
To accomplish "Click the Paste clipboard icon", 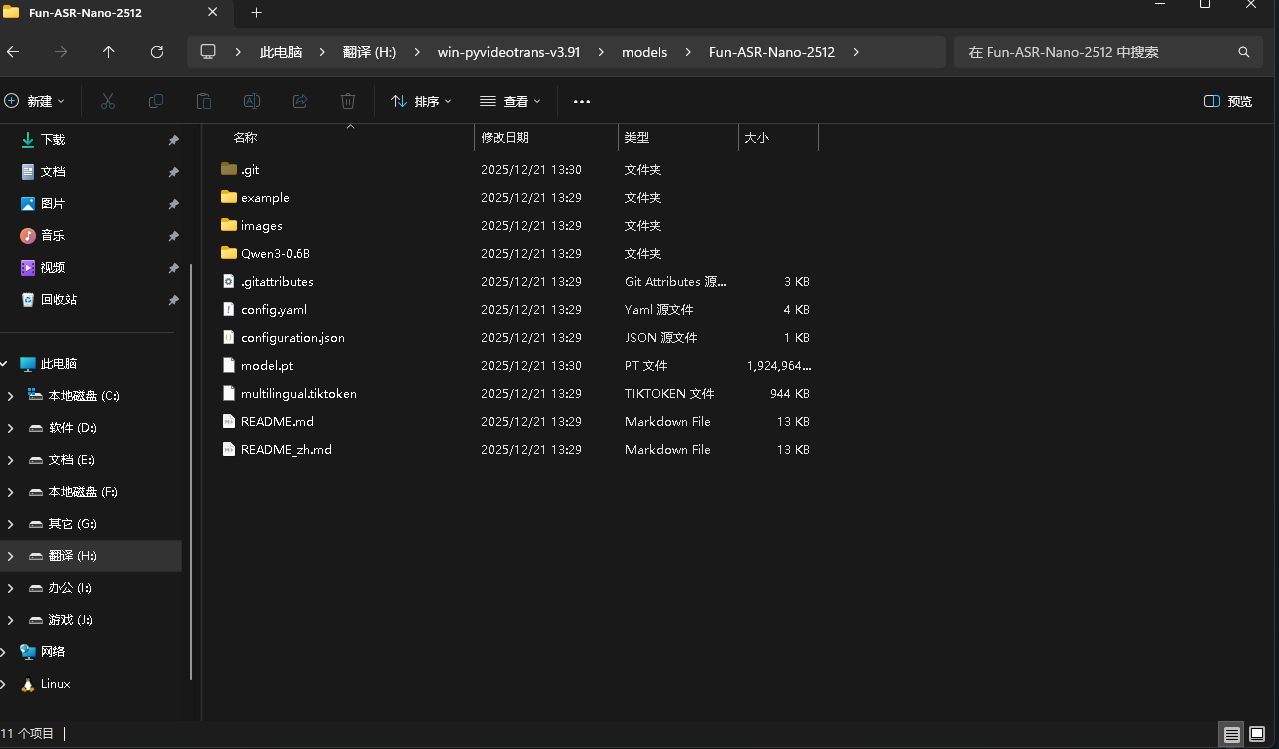I will point(204,101).
